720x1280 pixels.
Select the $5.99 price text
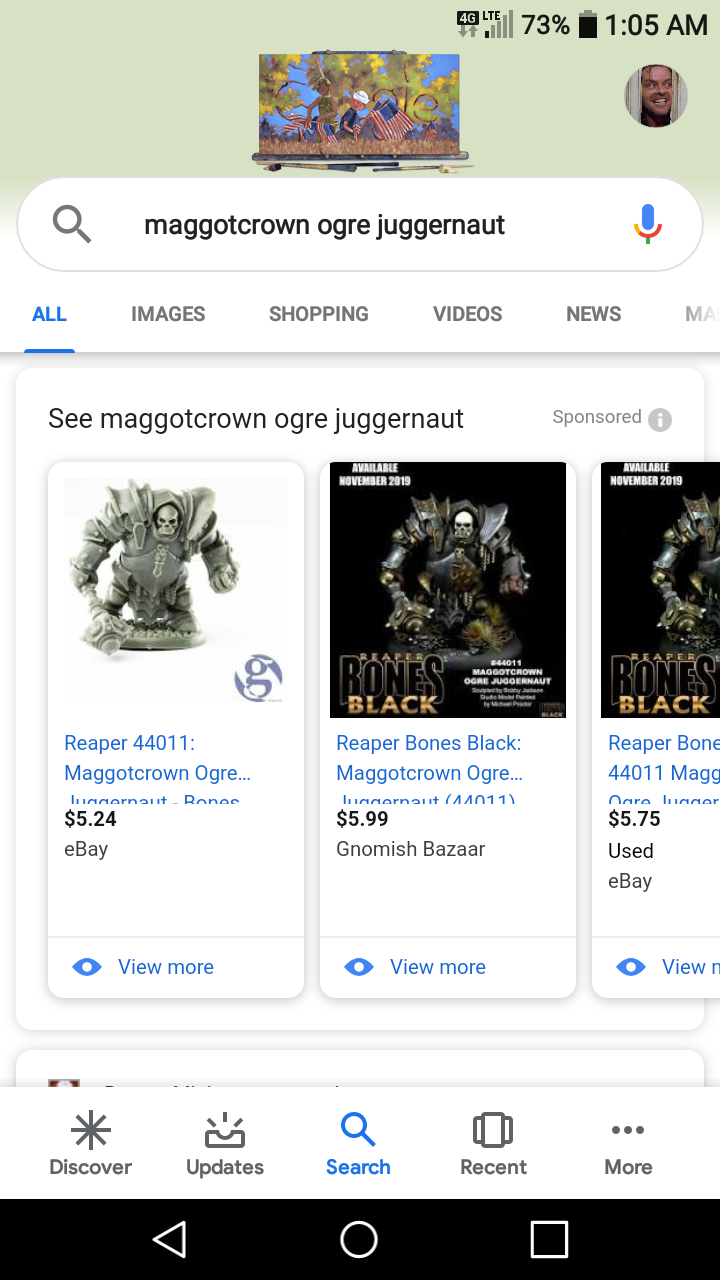pos(362,819)
